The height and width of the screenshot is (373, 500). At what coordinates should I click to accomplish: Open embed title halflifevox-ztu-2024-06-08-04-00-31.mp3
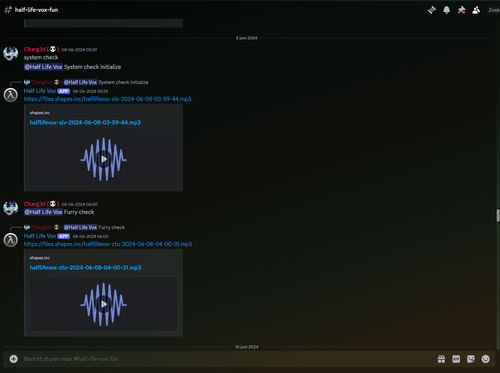pyautogui.click(x=85, y=268)
